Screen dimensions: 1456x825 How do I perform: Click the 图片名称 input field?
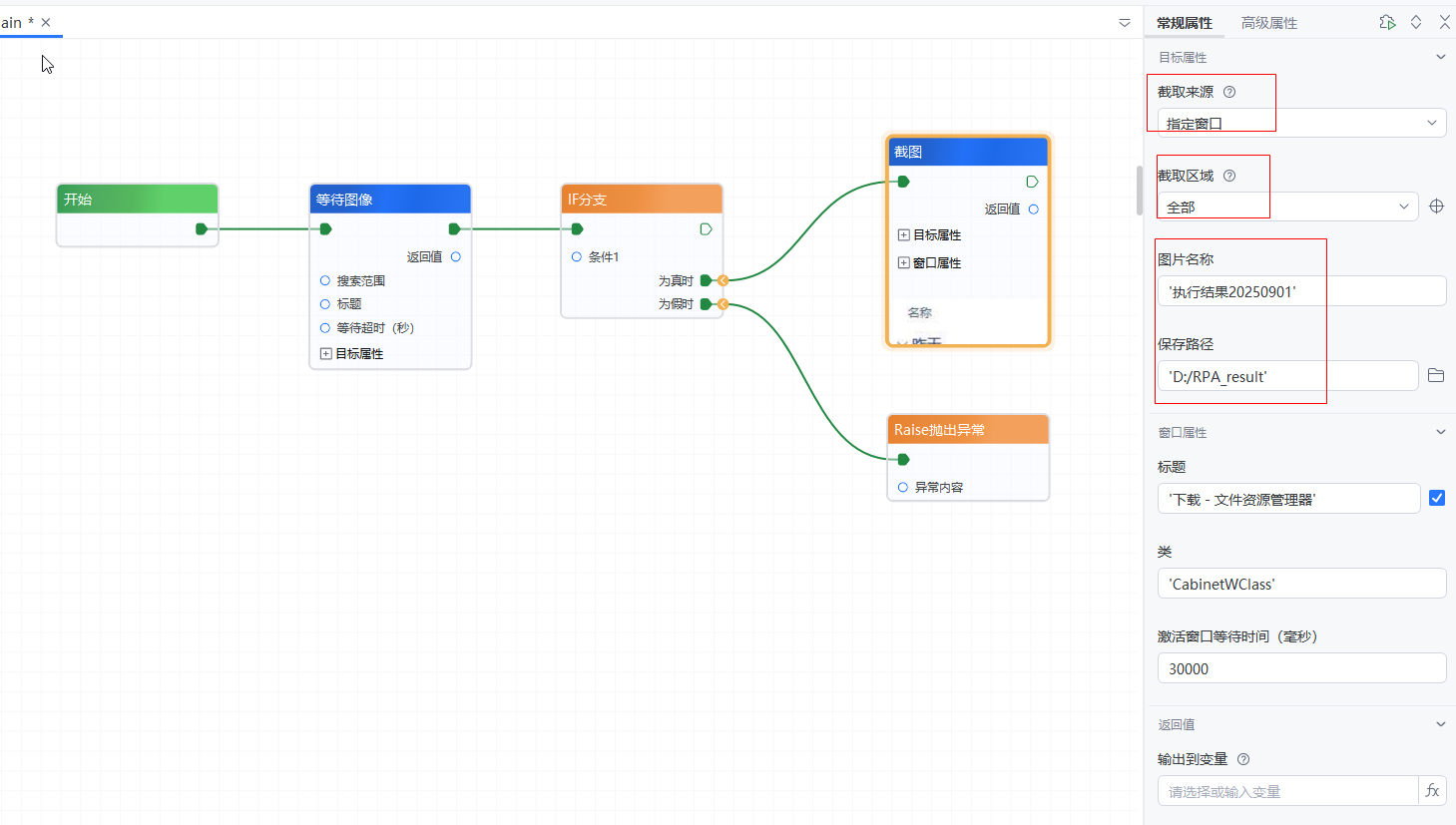click(x=1301, y=291)
